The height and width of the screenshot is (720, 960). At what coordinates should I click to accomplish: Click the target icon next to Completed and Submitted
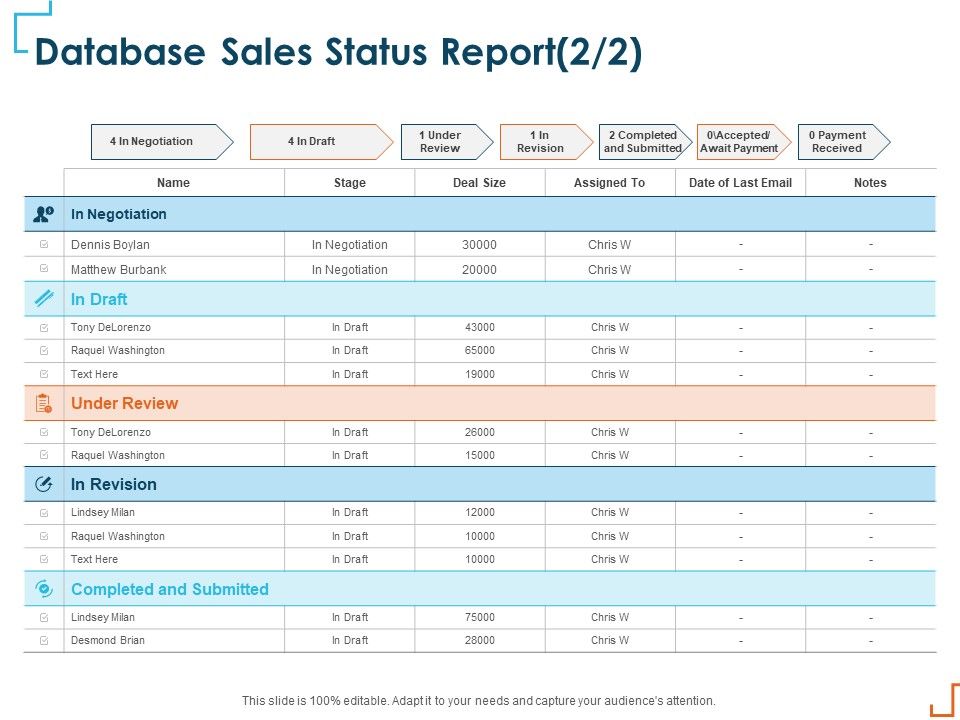[x=44, y=589]
